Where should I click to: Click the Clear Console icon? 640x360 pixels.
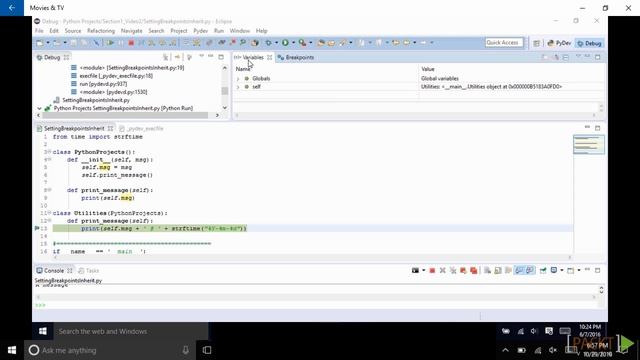pos(487,270)
